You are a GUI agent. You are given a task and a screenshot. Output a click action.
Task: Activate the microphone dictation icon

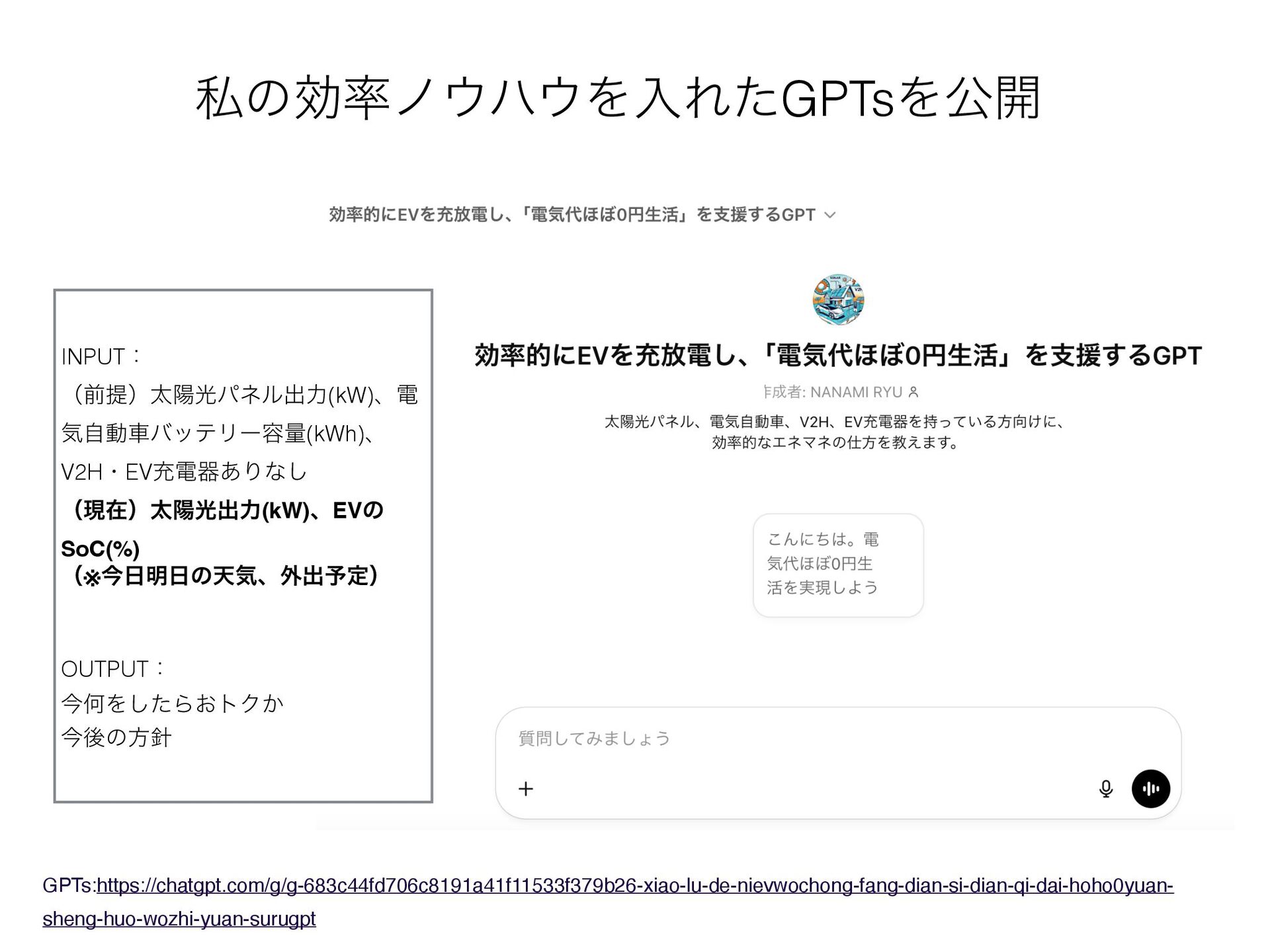1105,789
